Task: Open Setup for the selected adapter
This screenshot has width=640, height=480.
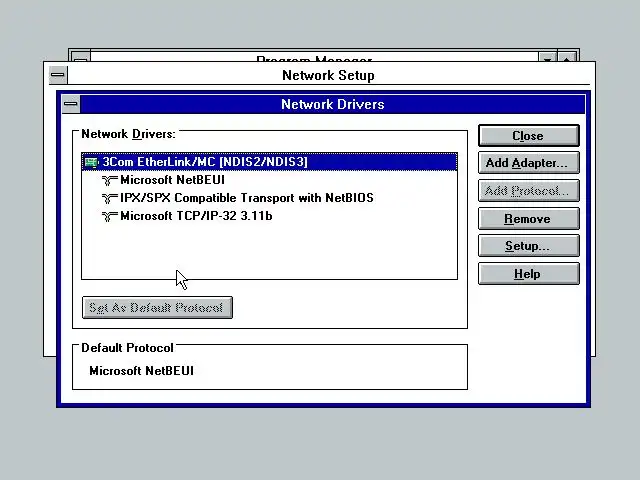Action: tap(529, 246)
